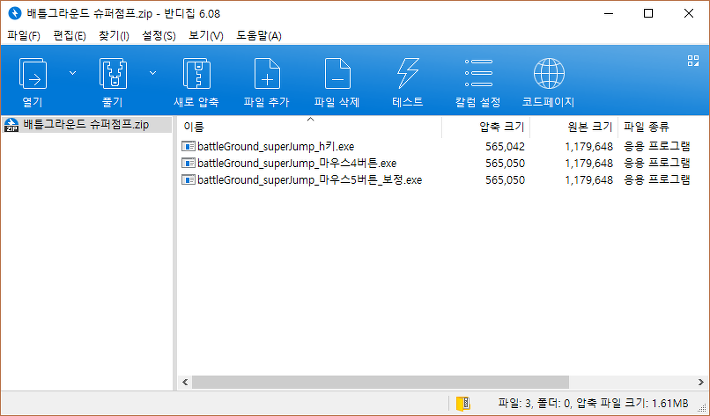Screen dimensions: 710x416
Task: Open the 설정(S) menu
Action: click(x=159, y=36)
